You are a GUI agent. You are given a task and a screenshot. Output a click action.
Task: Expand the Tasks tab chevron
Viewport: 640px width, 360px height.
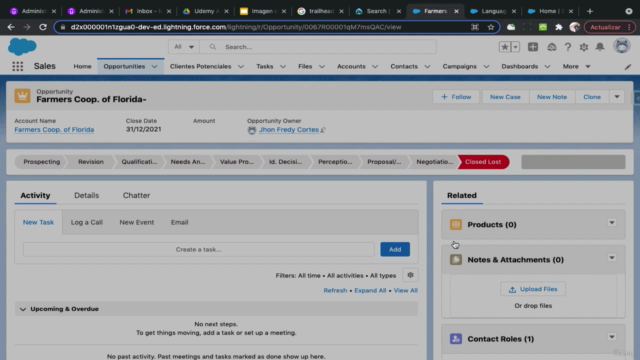pyautogui.click(x=283, y=67)
